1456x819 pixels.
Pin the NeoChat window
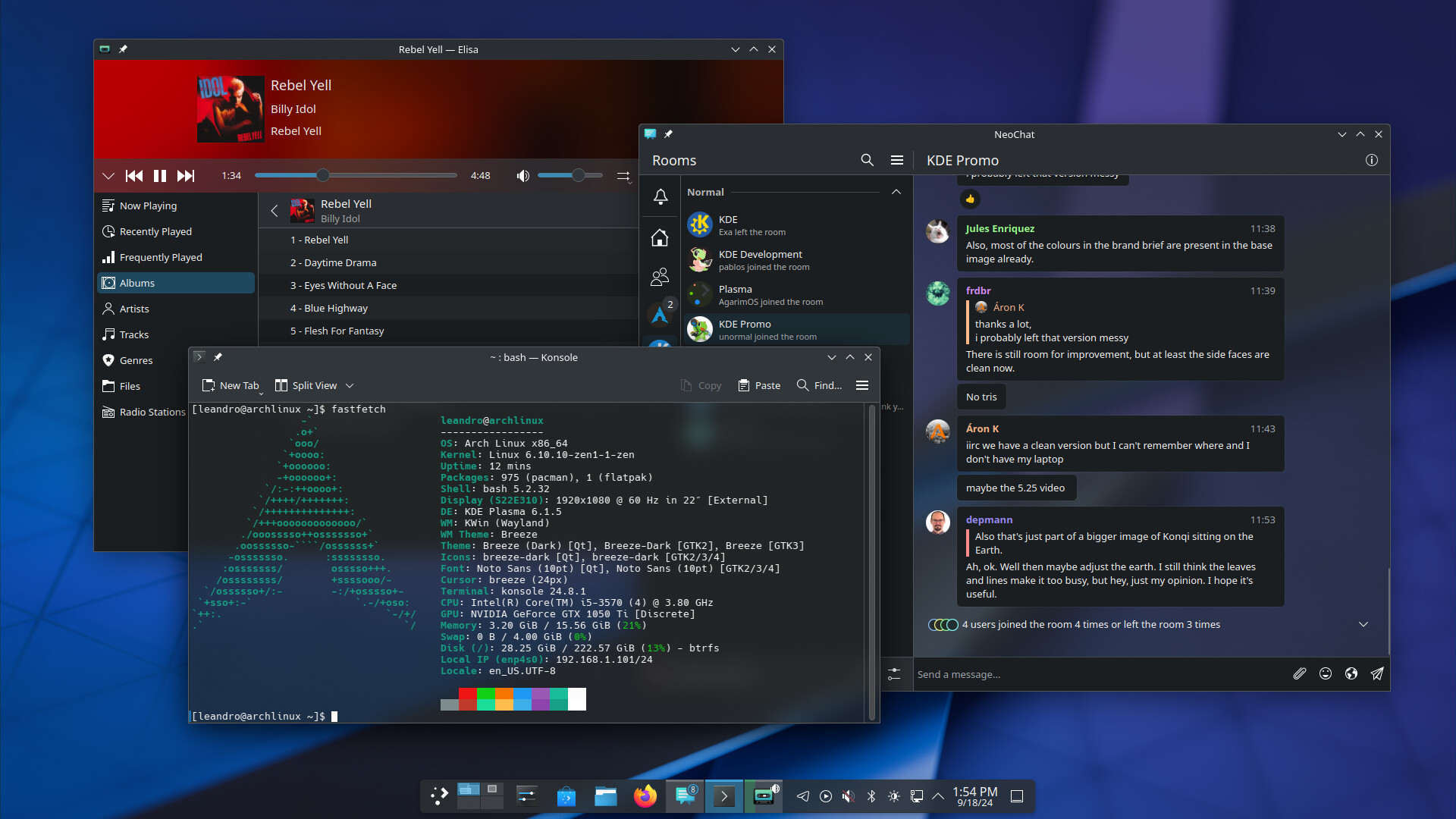668,134
